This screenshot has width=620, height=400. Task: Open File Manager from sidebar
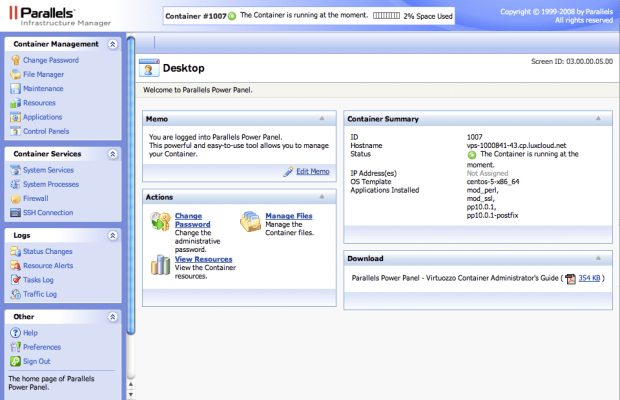pyautogui.click(x=43, y=74)
